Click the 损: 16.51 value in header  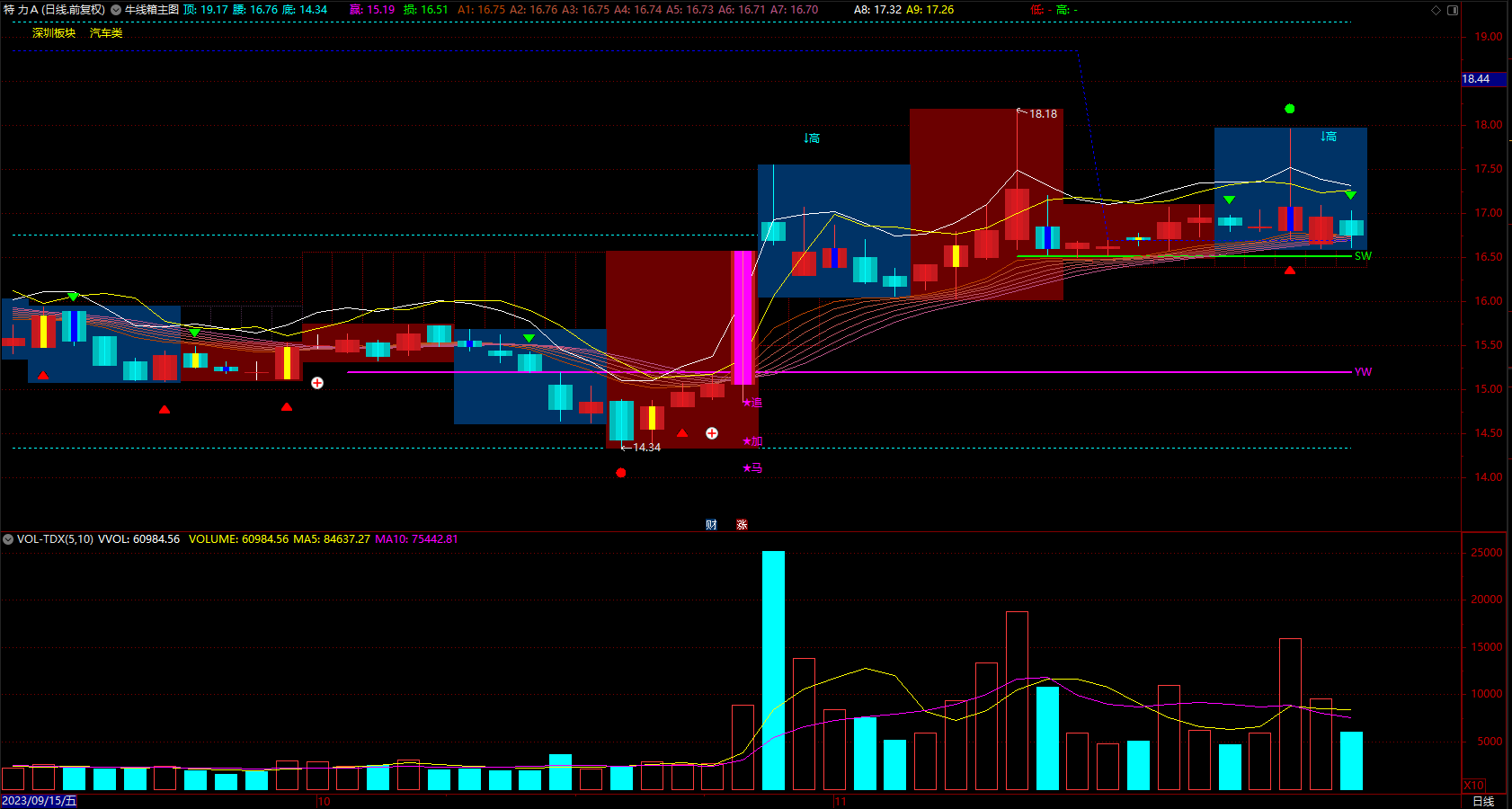425,10
